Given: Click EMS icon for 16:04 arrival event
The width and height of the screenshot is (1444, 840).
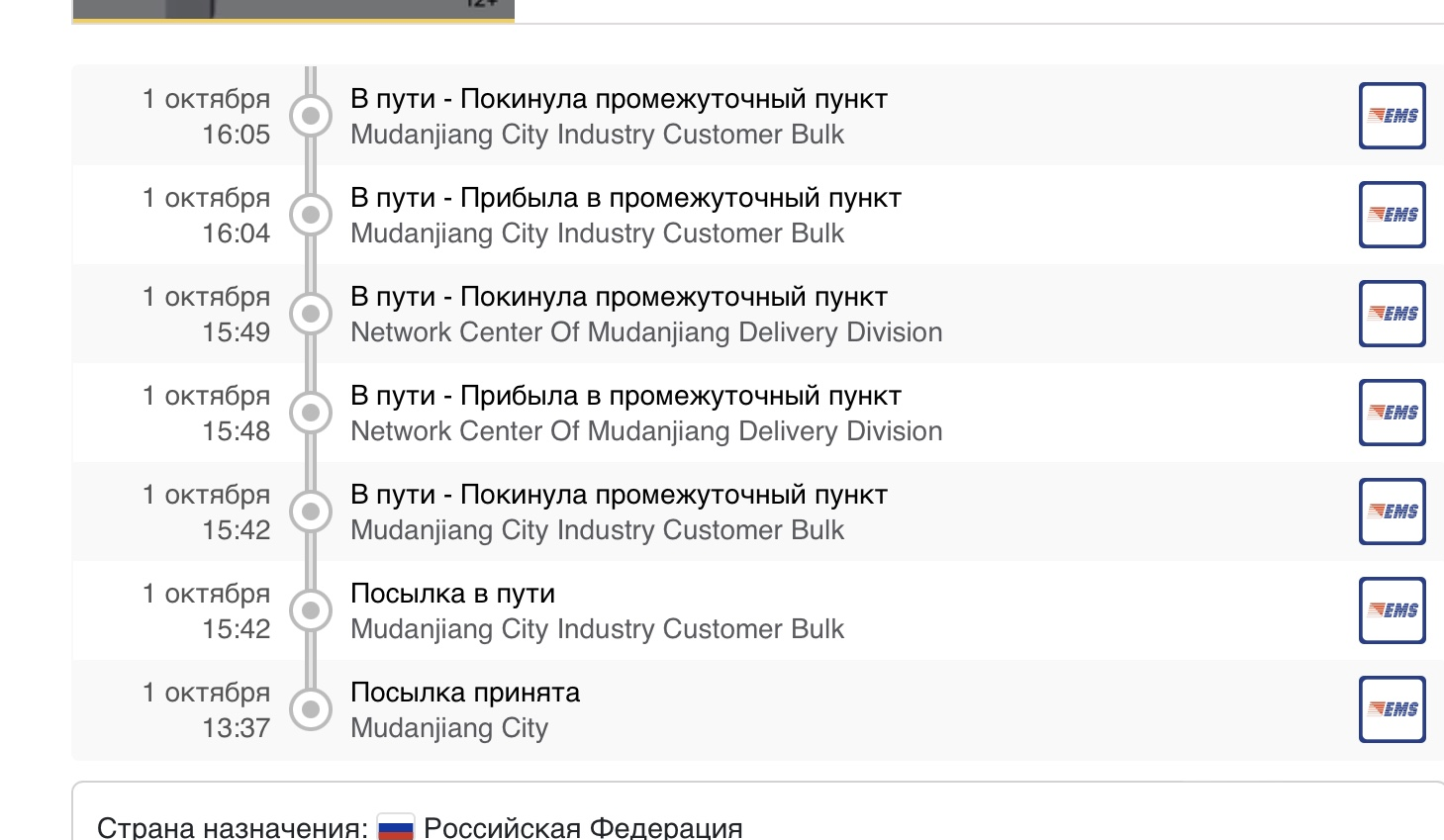Looking at the screenshot, I should pos(1392,215).
